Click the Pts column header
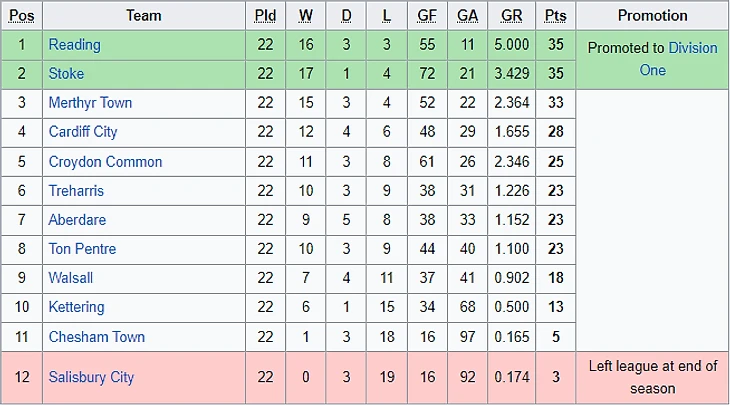The width and height of the screenshot is (730, 405). pos(555,16)
